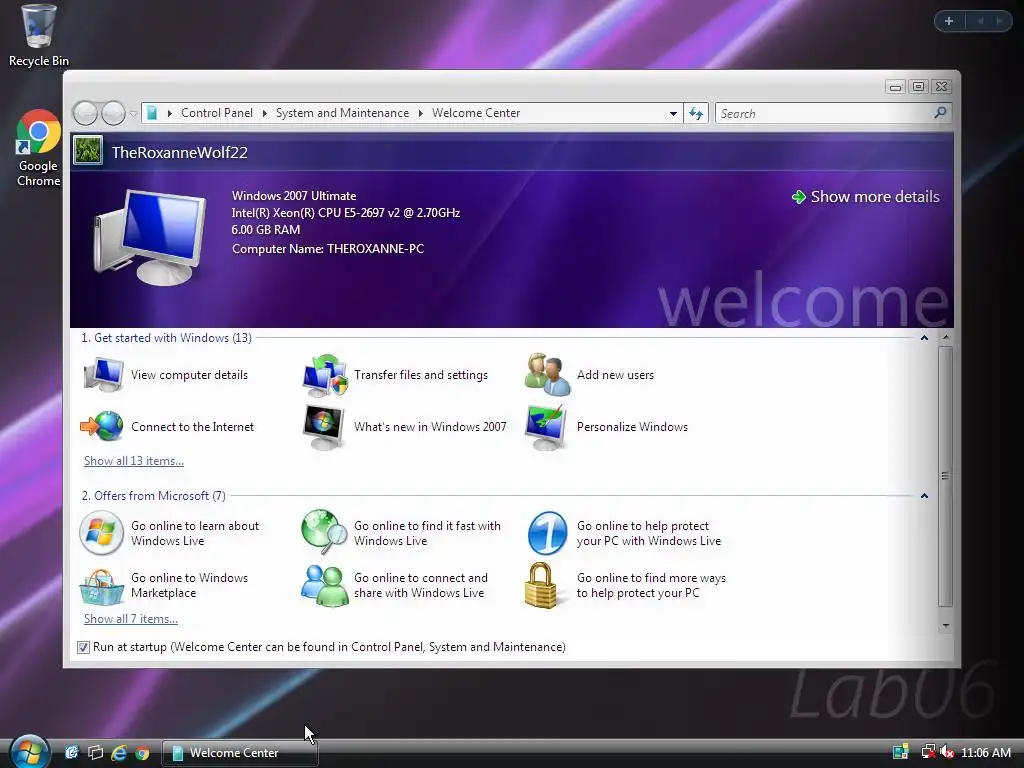This screenshot has height=768, width=1024.
Task: Click the vertical scrollbar thumb
Action: (945, 475)
